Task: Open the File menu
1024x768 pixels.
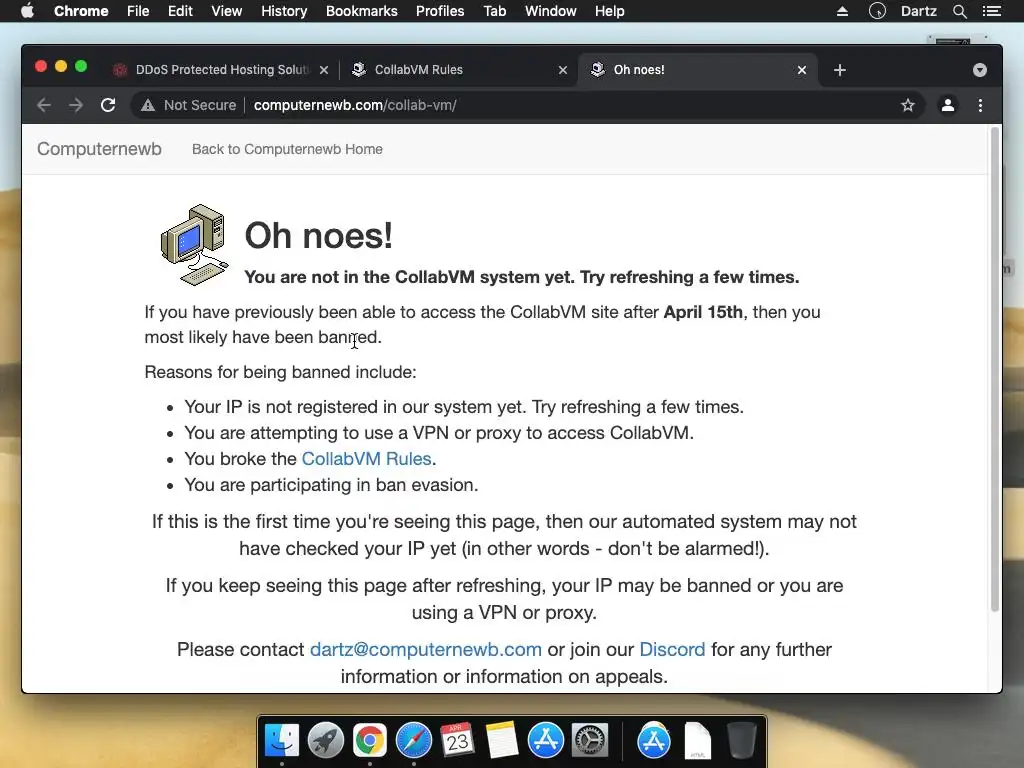Action: (x=138, y=11)
